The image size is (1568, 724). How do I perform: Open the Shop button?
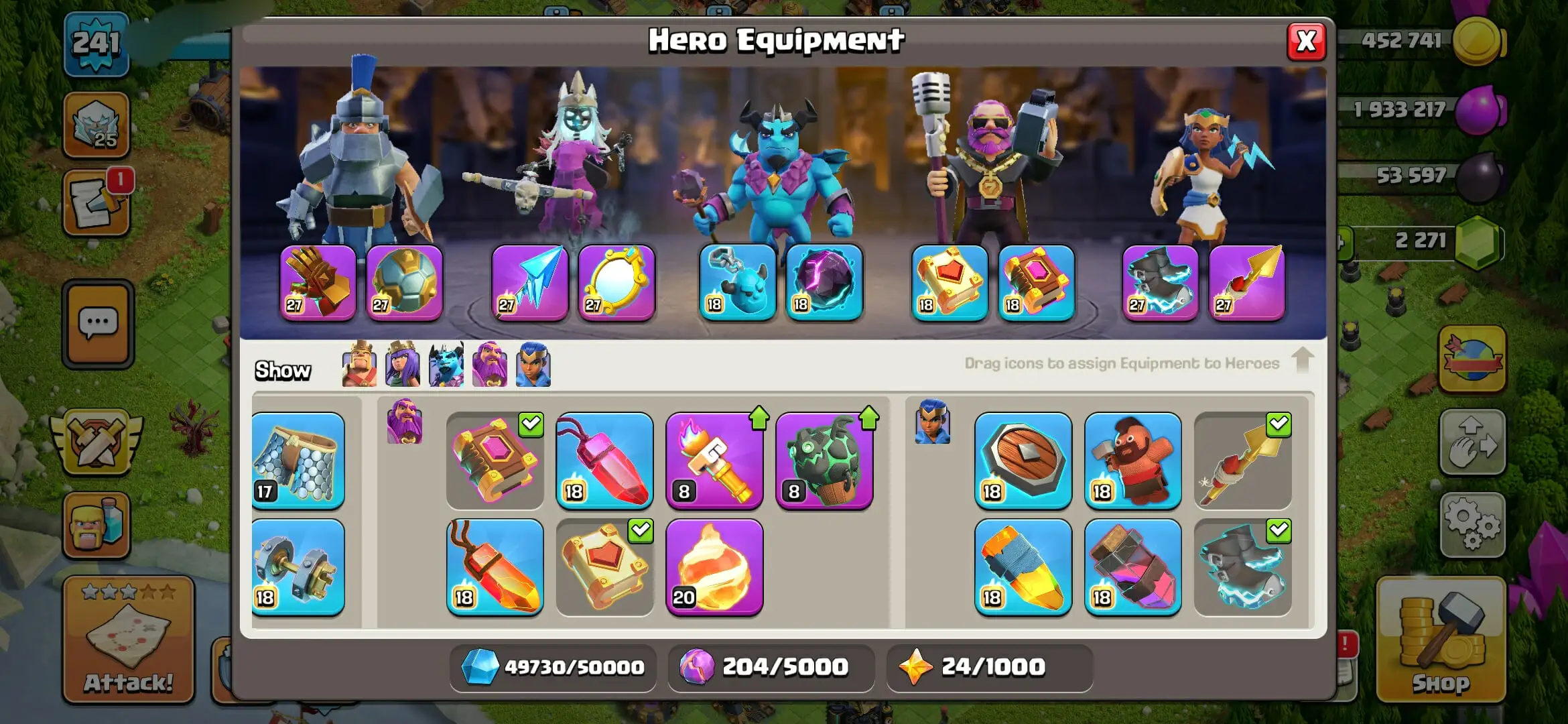[1441, 640]
